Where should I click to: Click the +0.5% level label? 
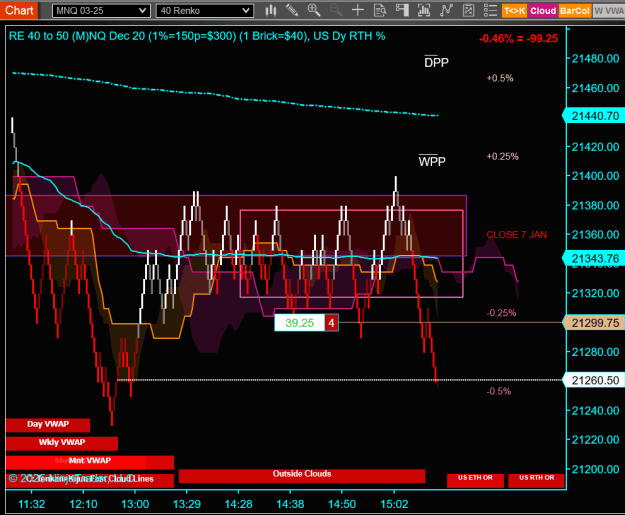(x=500, y=78)
